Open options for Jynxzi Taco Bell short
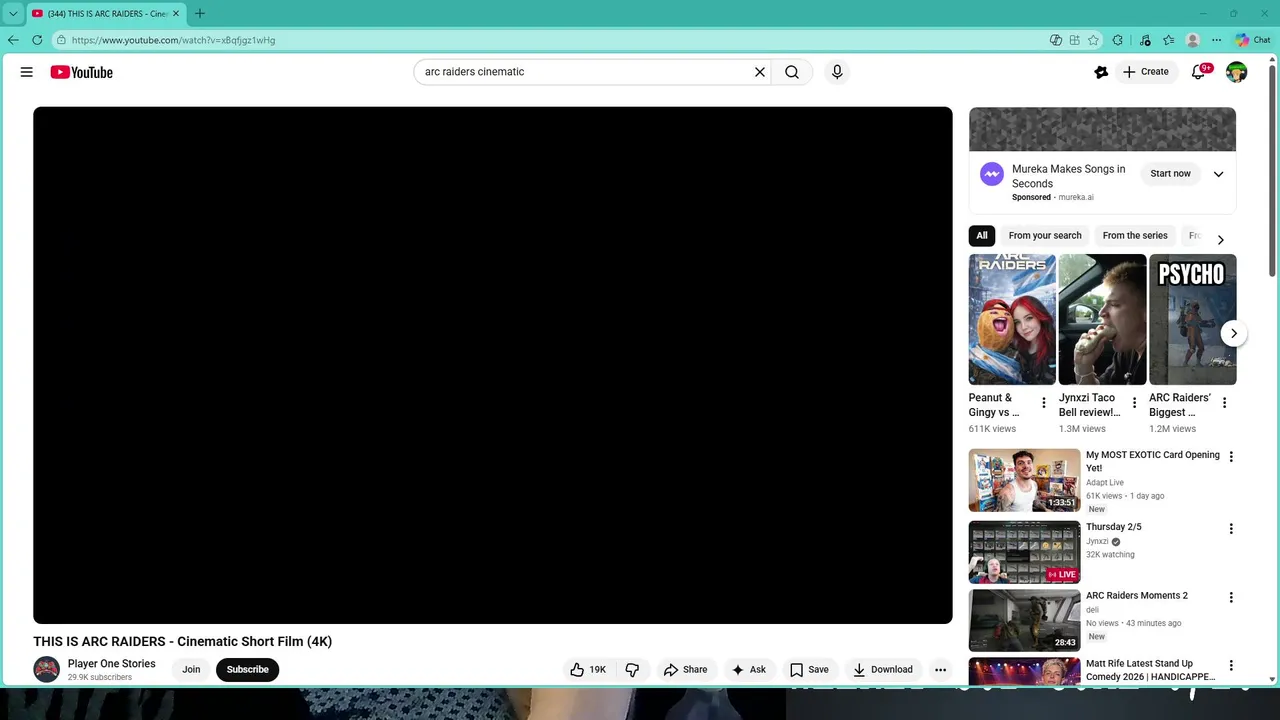 pyautogui.click(x=1134, y=403)
